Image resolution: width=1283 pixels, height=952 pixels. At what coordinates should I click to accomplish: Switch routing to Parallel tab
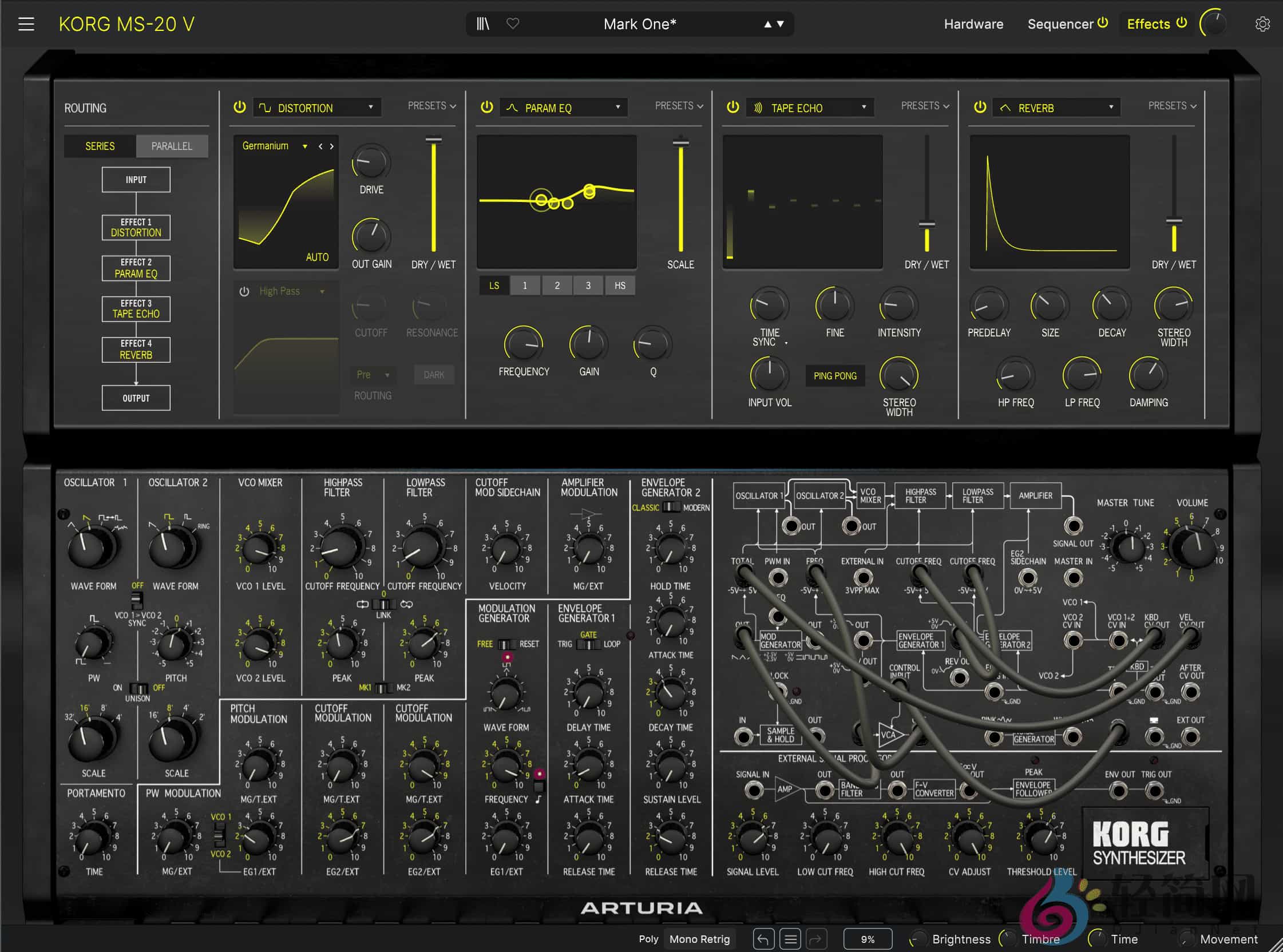(x=172, y=146)
